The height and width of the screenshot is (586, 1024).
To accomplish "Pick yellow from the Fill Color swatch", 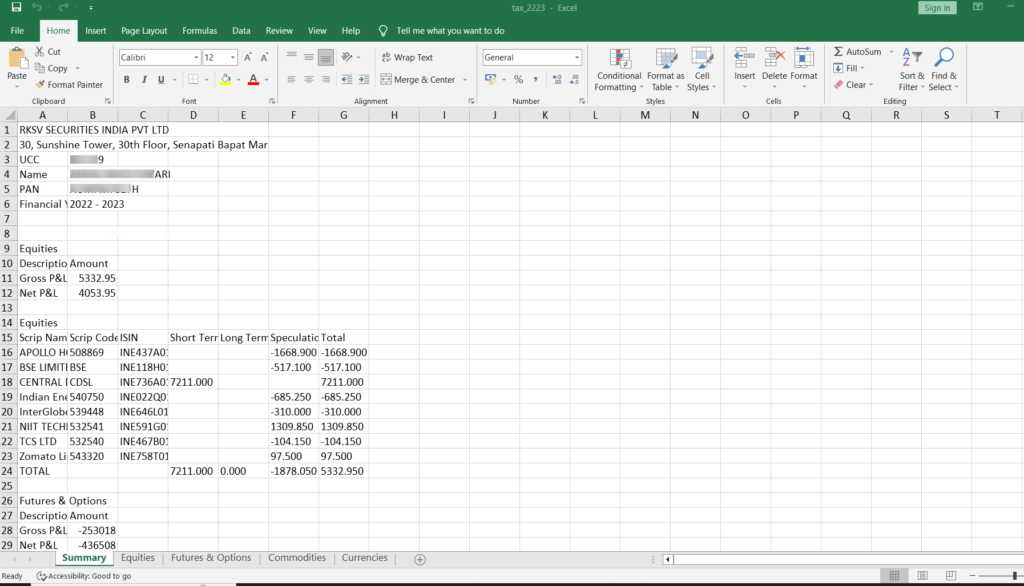I will [x=225, y=81].
